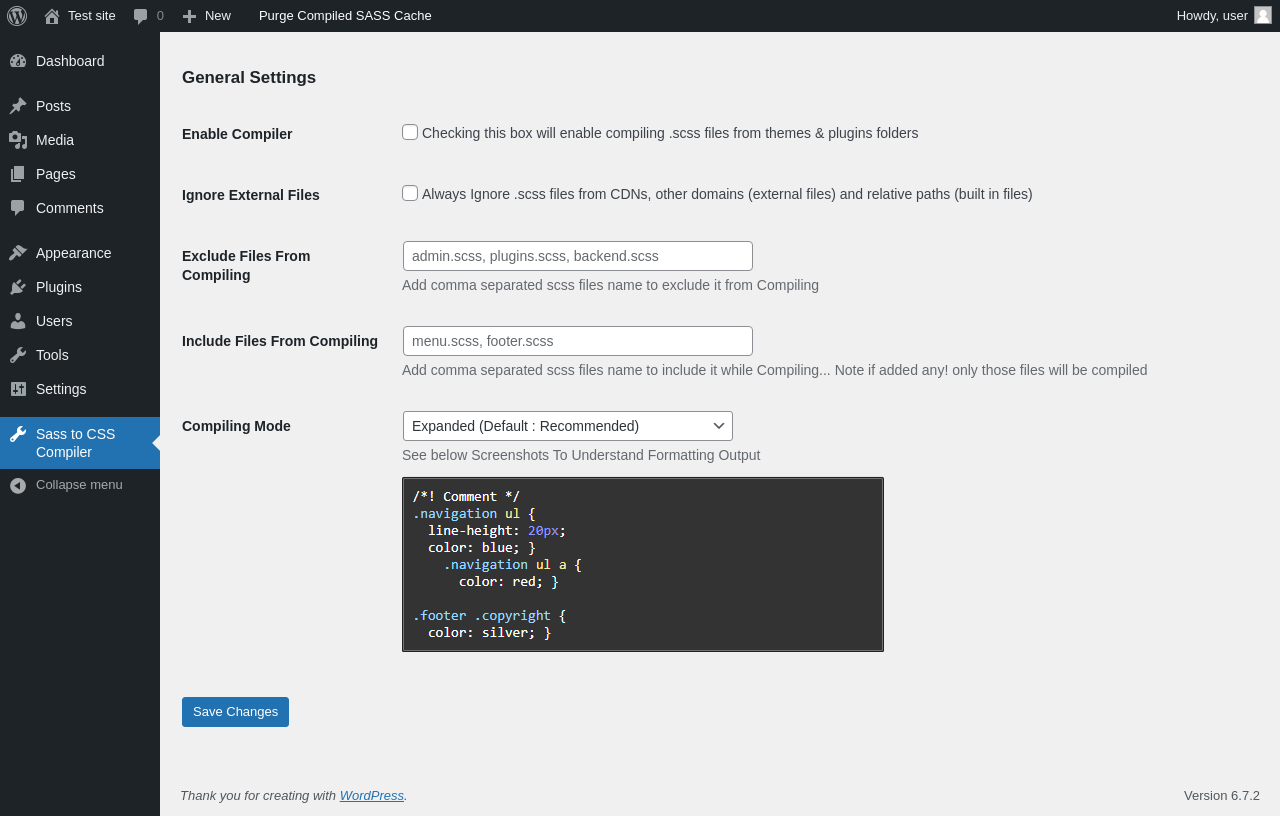
Task: Click 'General Settings' heading
Action: pyautogui.click(x=249, y=78)
